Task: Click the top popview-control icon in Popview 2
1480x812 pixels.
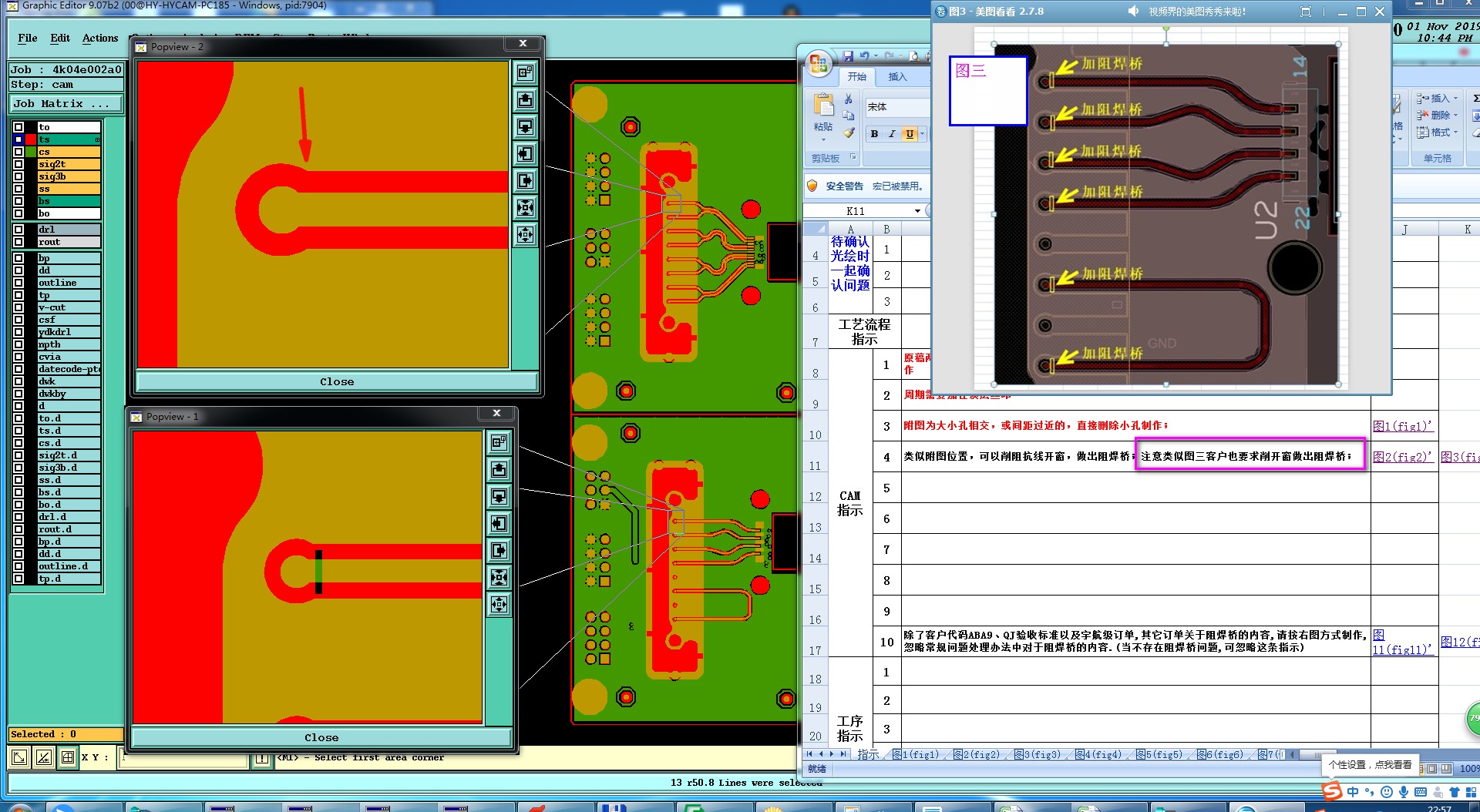Action: click(x=525, y=72)
